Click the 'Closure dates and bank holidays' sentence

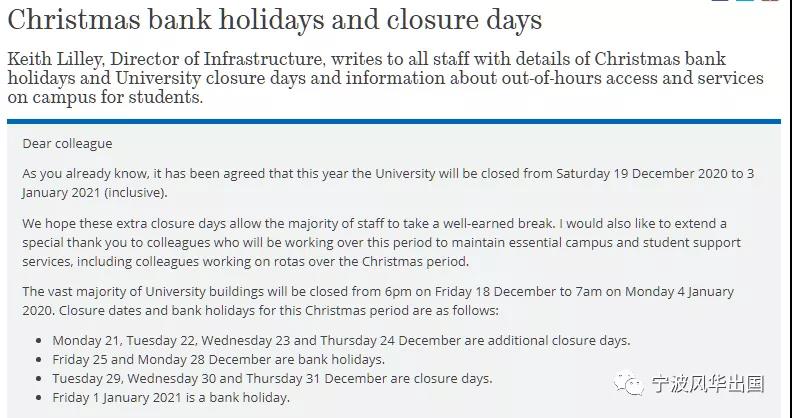click(279, 310)
